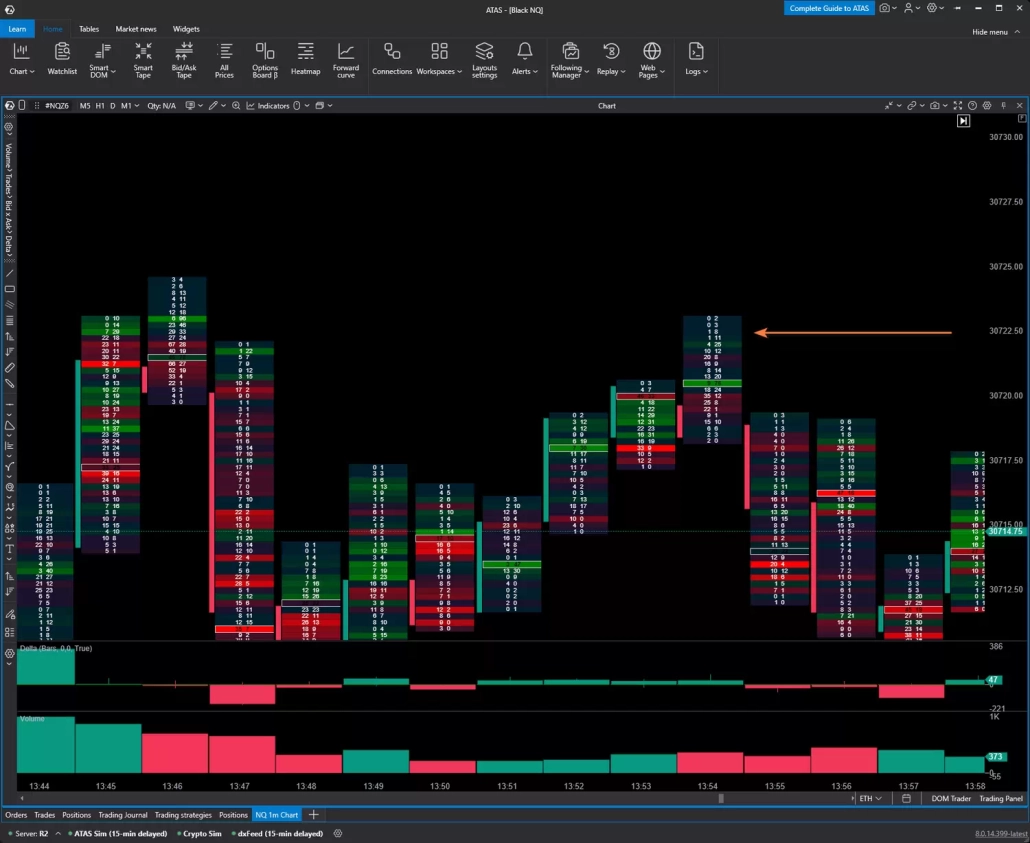Open the chart help question-mark icon

click(972, 106)
